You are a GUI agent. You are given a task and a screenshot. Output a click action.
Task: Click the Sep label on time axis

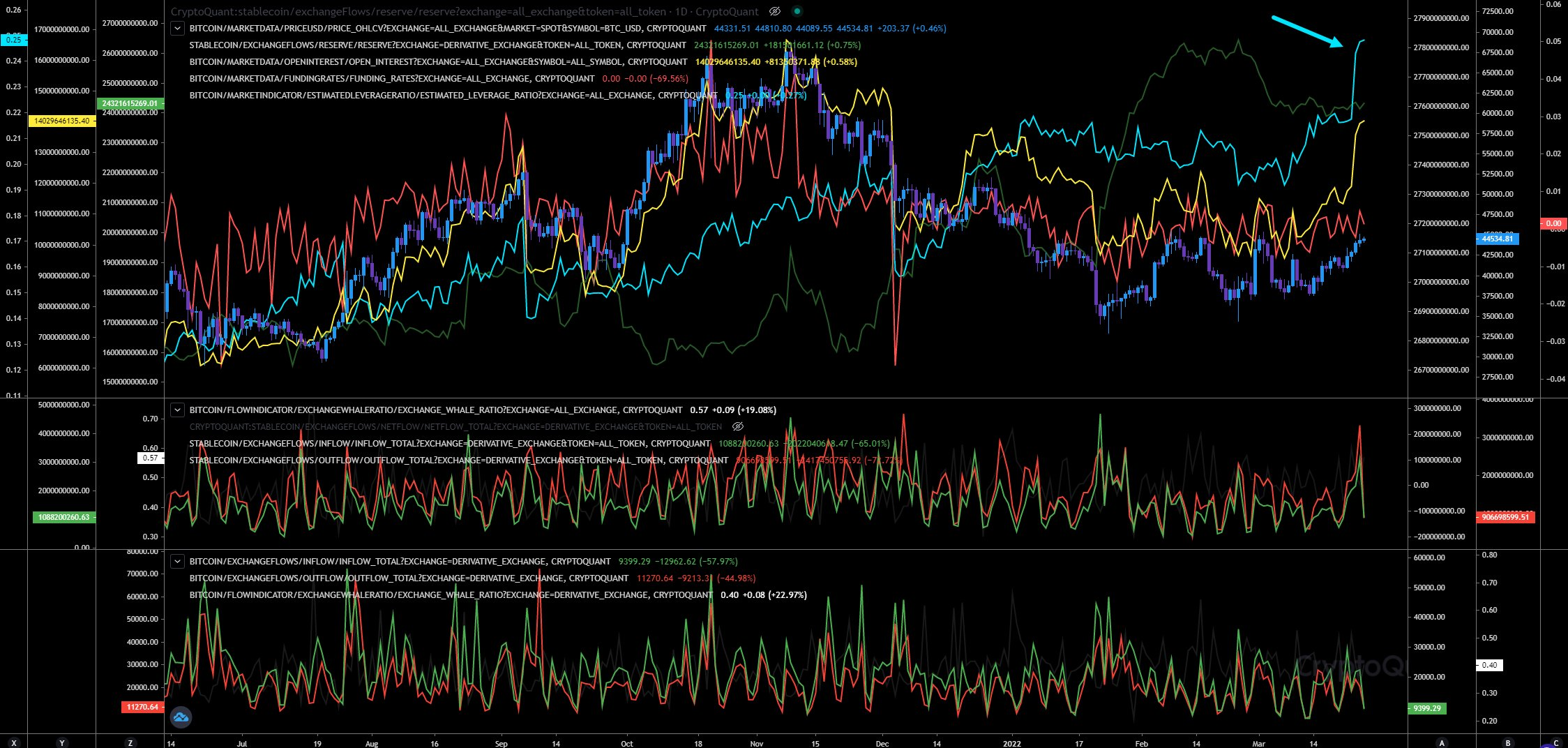502,744
